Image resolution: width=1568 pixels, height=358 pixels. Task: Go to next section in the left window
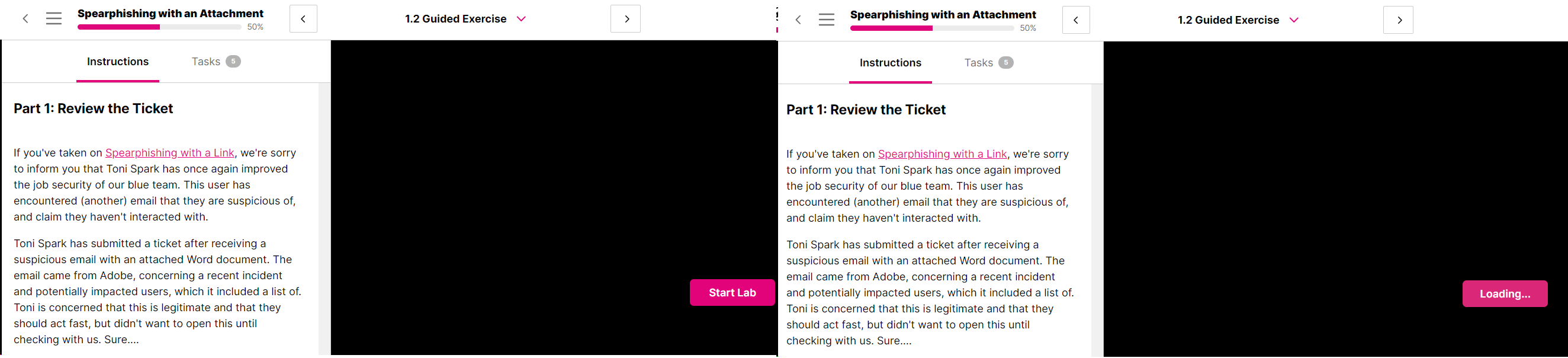pos(626,19)
